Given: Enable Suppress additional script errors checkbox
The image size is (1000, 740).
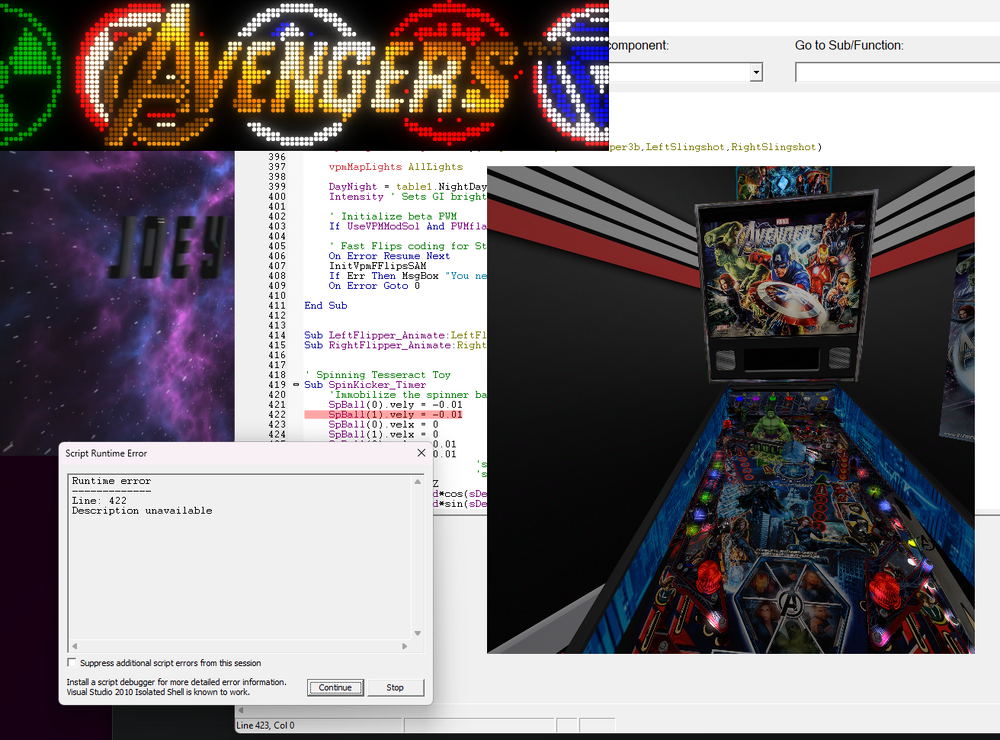Looking at the screenshot, I should (x=71, y=663).
